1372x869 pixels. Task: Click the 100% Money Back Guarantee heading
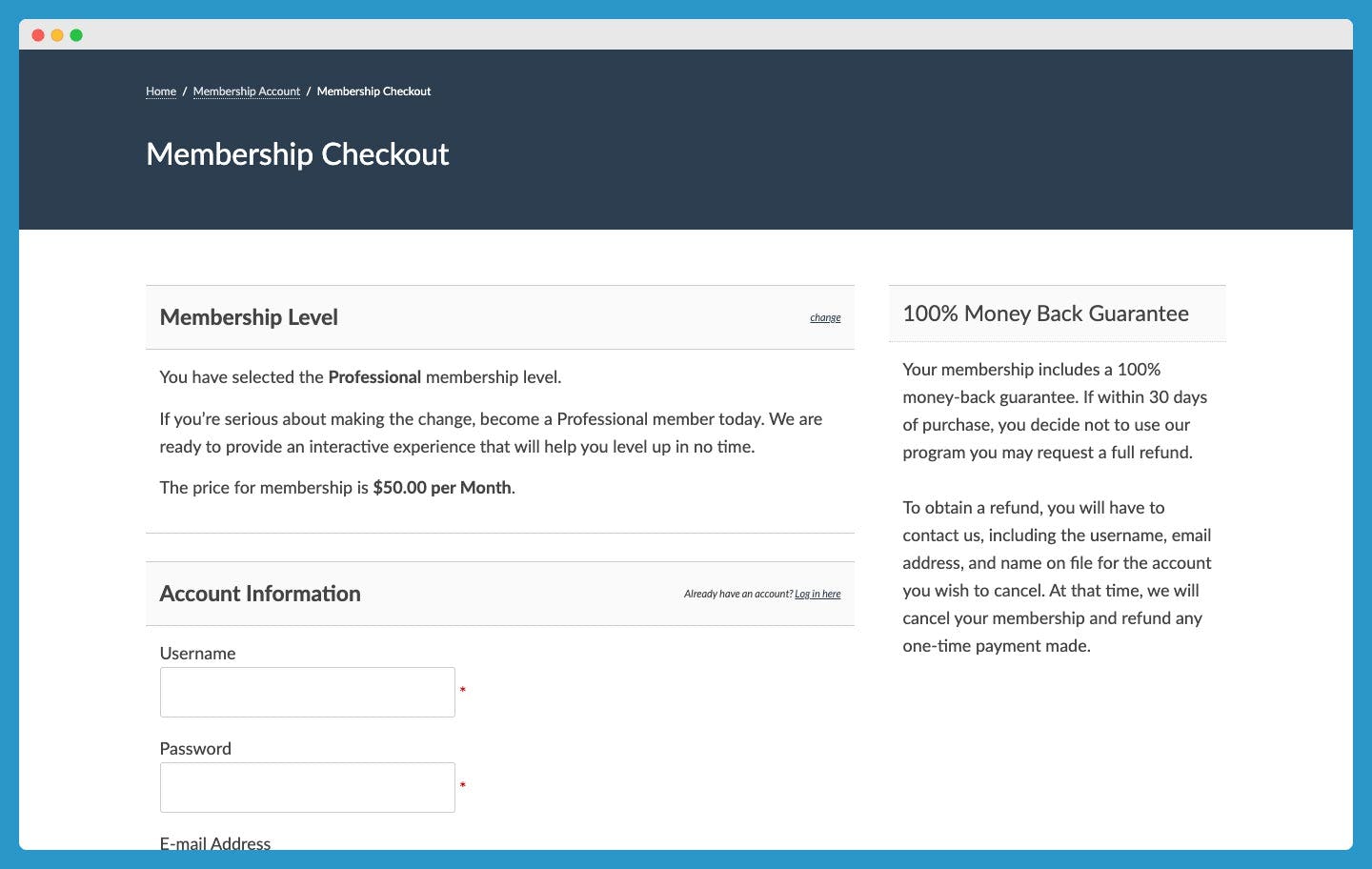(x=1045, y=313)
